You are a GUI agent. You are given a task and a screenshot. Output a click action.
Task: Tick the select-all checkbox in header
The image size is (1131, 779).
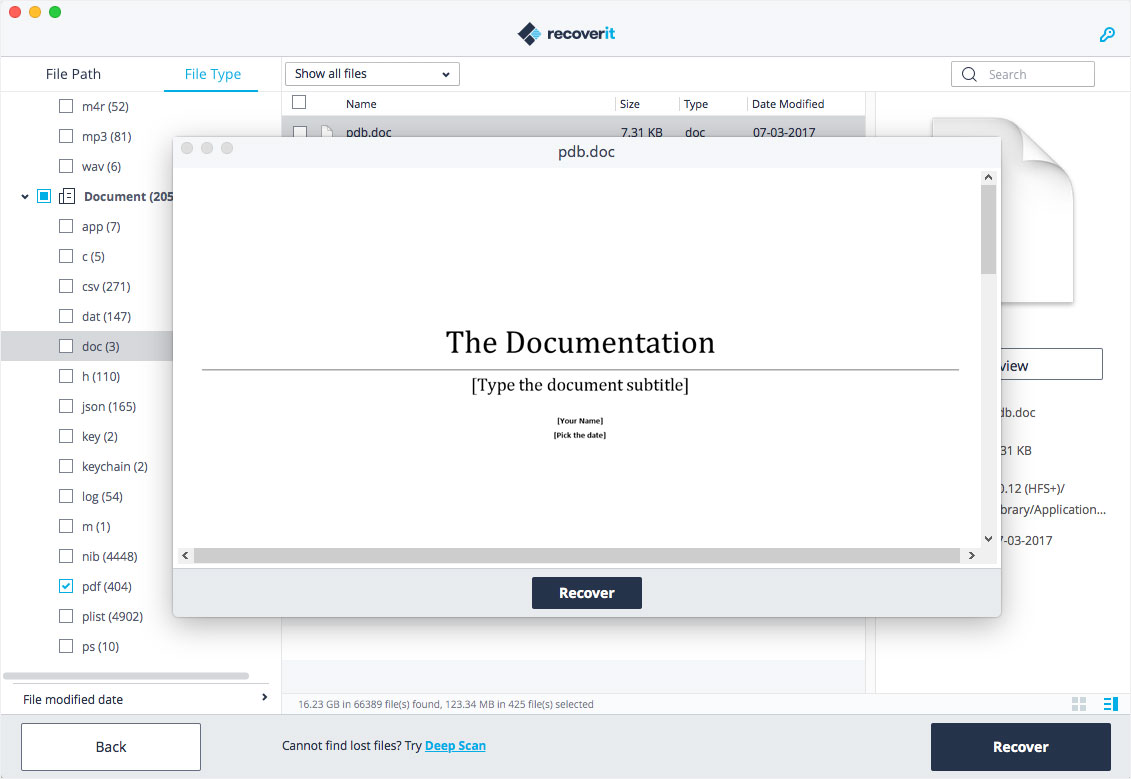[x=299, y=102]
